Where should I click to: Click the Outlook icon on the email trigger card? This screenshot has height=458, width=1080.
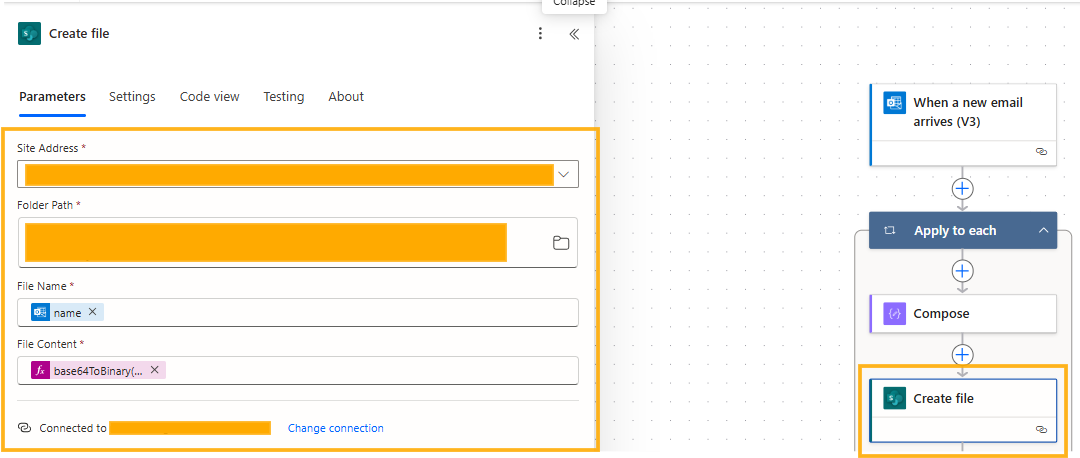[x=894, y=103]
